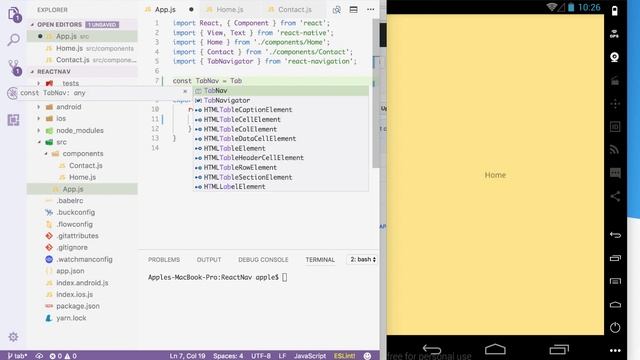Click Ln 7, Col 19 in status bar

[x=187, y=356]
